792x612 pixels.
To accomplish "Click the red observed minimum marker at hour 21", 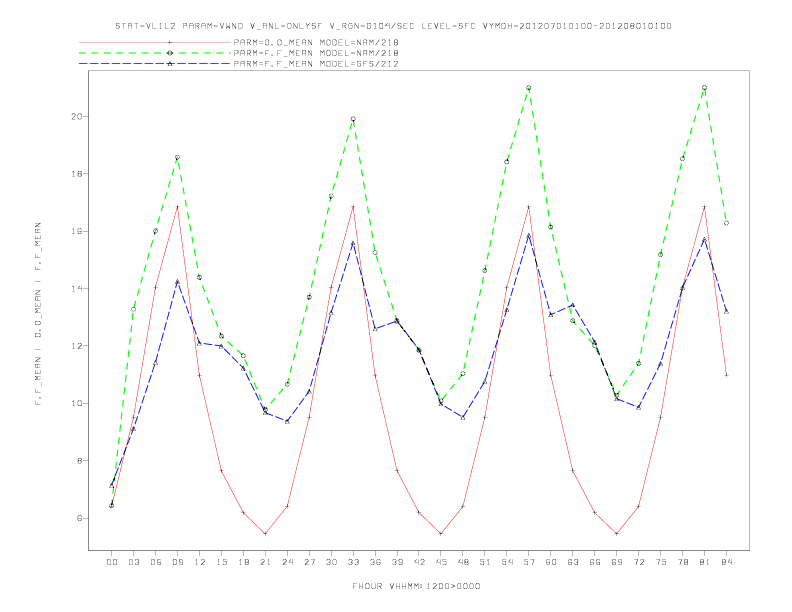I will coord(265,534).
